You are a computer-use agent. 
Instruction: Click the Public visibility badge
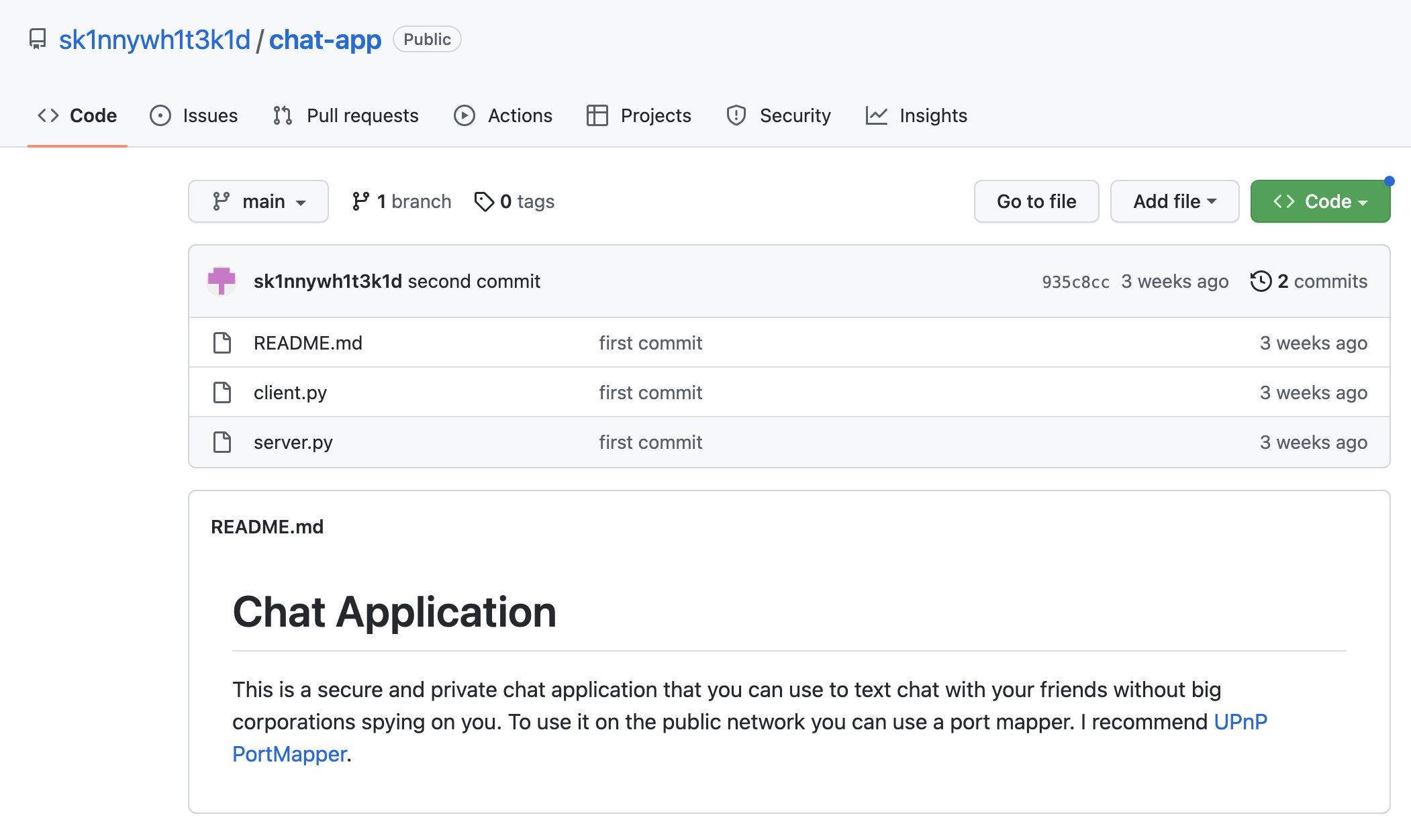point(427,39)
